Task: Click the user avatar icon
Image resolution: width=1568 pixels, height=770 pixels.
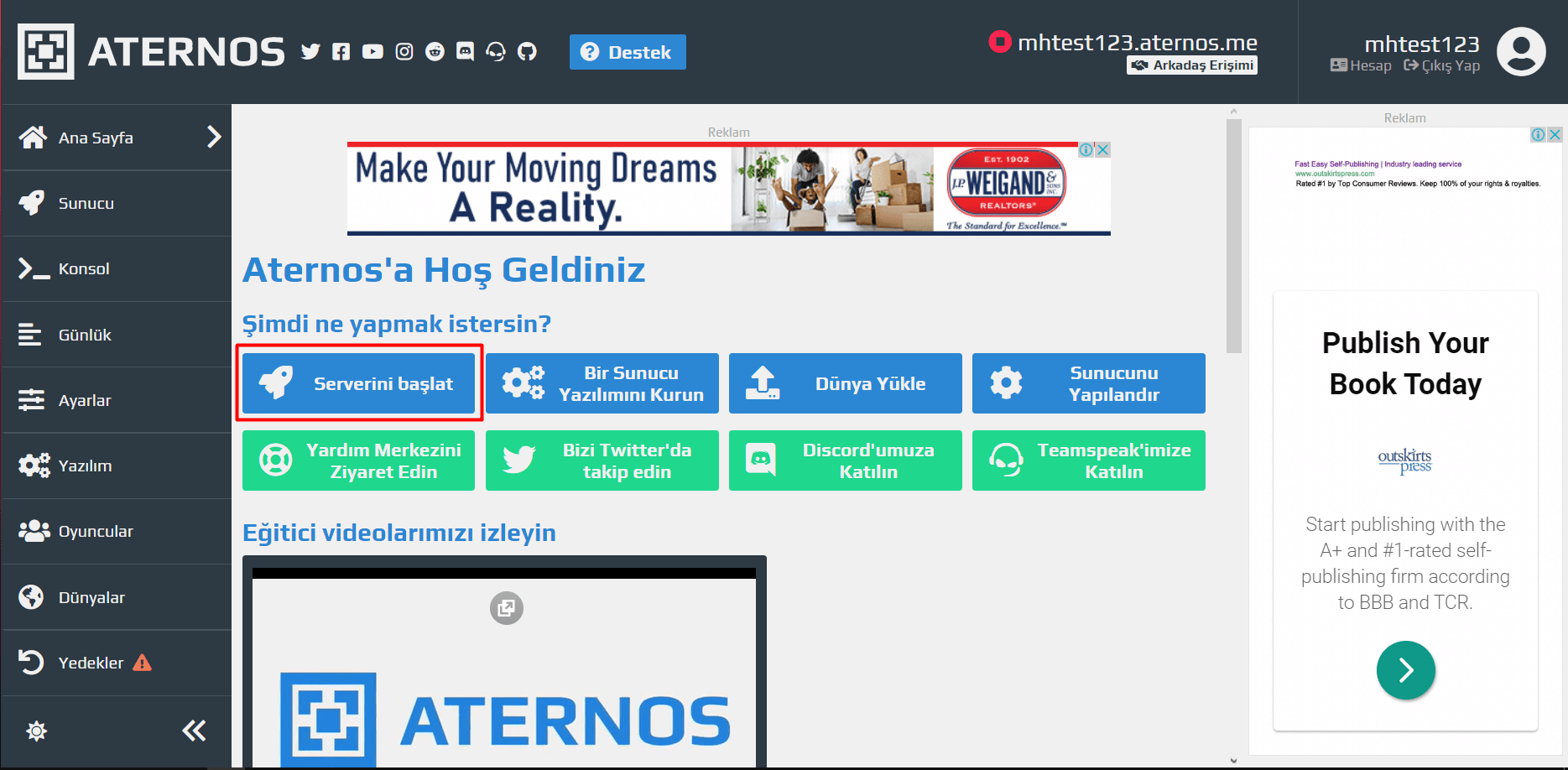Action: [1521, 52]
